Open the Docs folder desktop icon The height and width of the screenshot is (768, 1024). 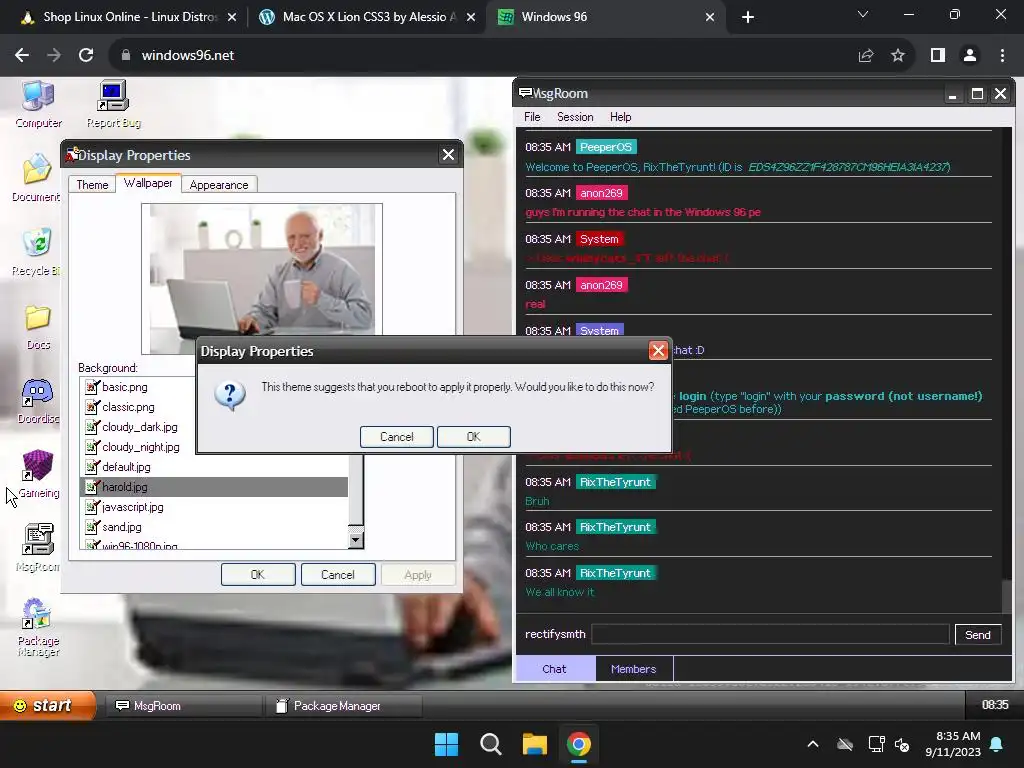(38, 327)
